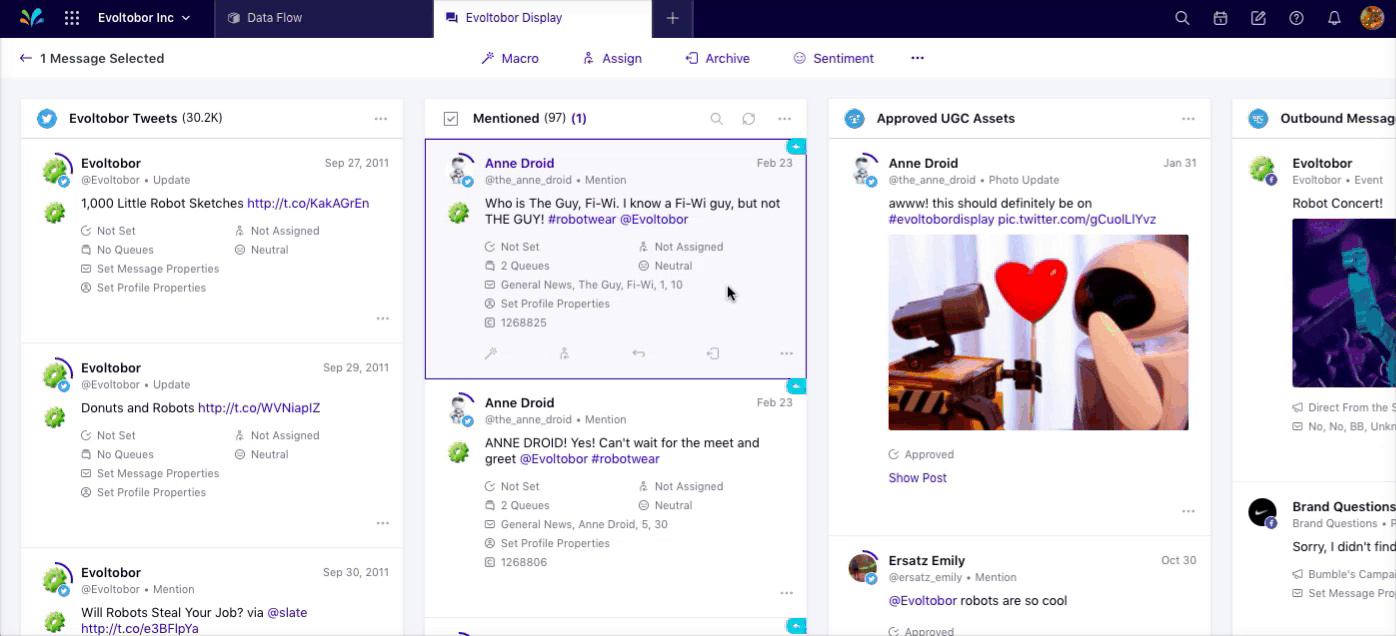Open the http://t.co/KakAGrEn link
The height and width of the screenshot is (636, 1396).
308,203
